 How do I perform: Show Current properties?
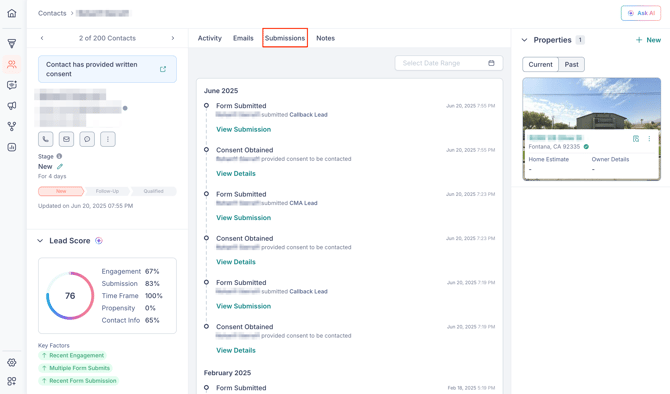point(541,65)
